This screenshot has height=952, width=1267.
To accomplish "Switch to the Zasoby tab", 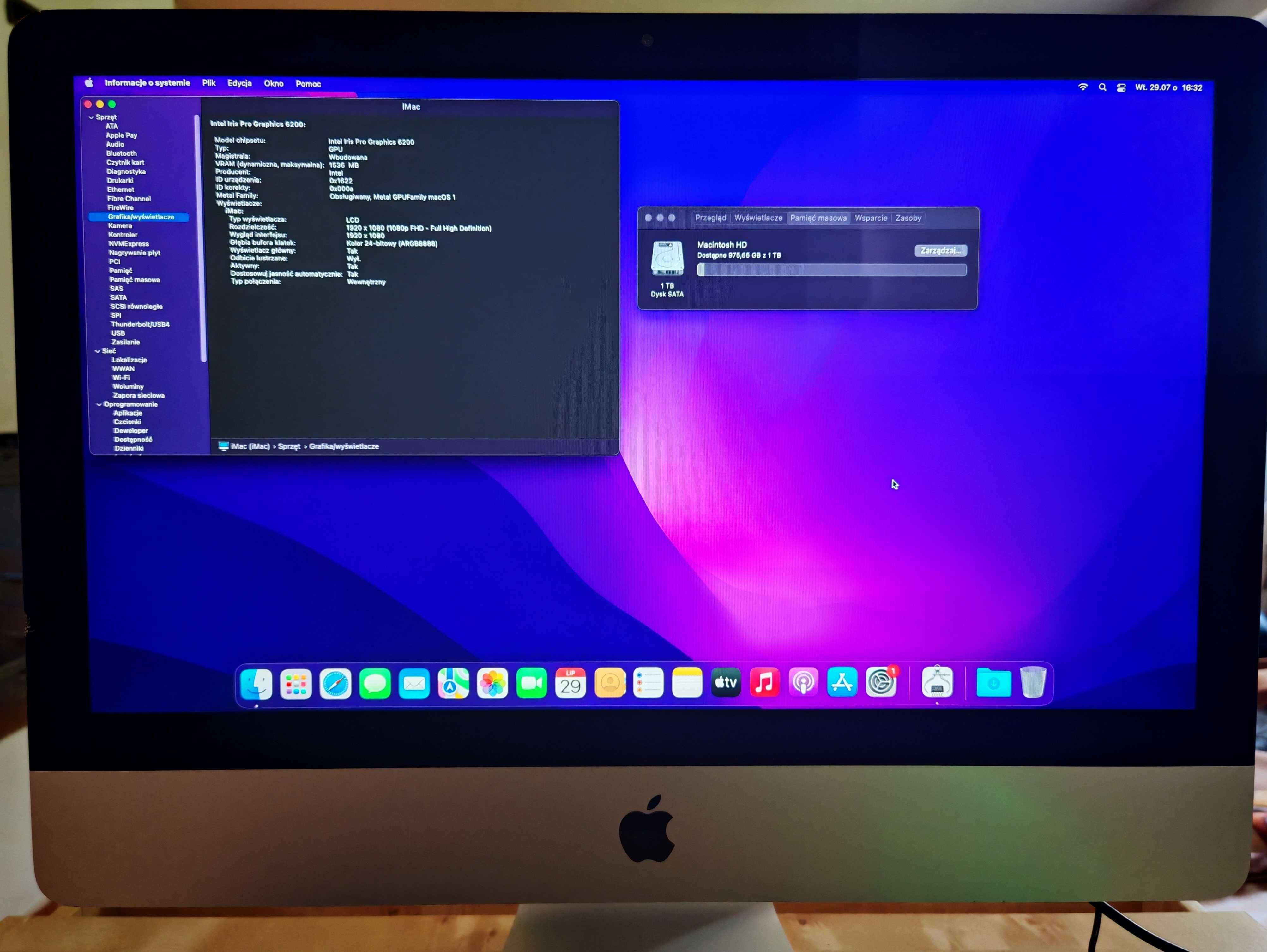I will point(908,218).
